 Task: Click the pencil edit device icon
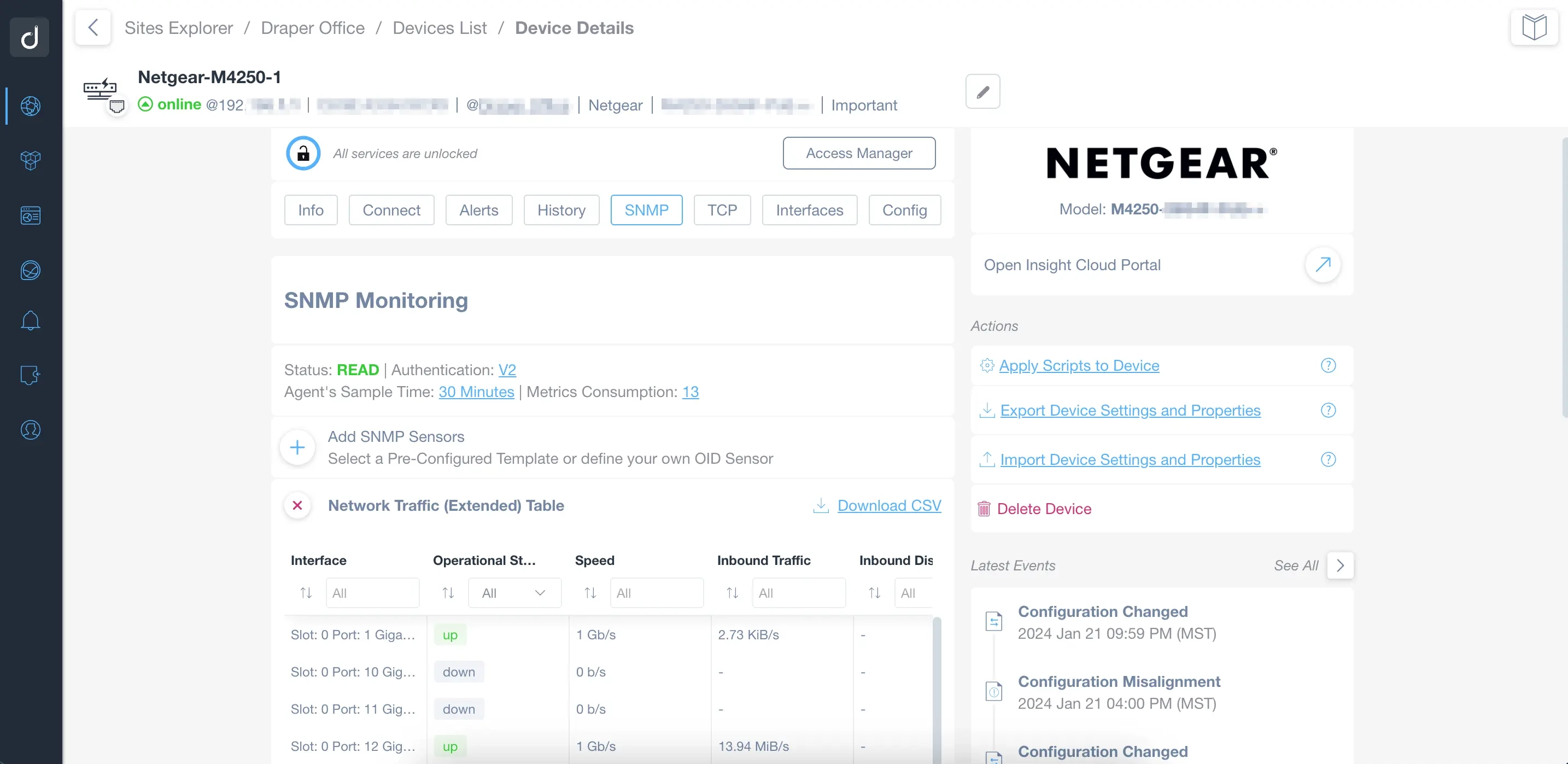point(982,91)
